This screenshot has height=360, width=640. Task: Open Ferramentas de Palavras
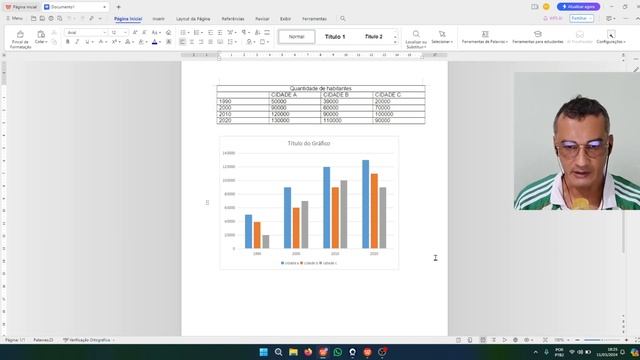pos(485,37)
